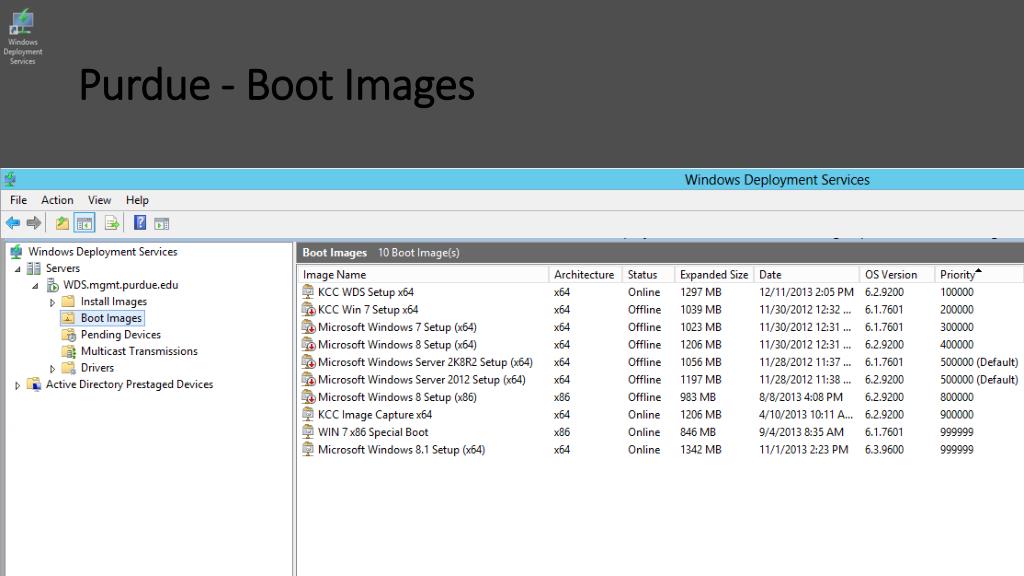Select the Boot Images tree item
Viewport: 1024px width, 576px height.
pos(111,318)
